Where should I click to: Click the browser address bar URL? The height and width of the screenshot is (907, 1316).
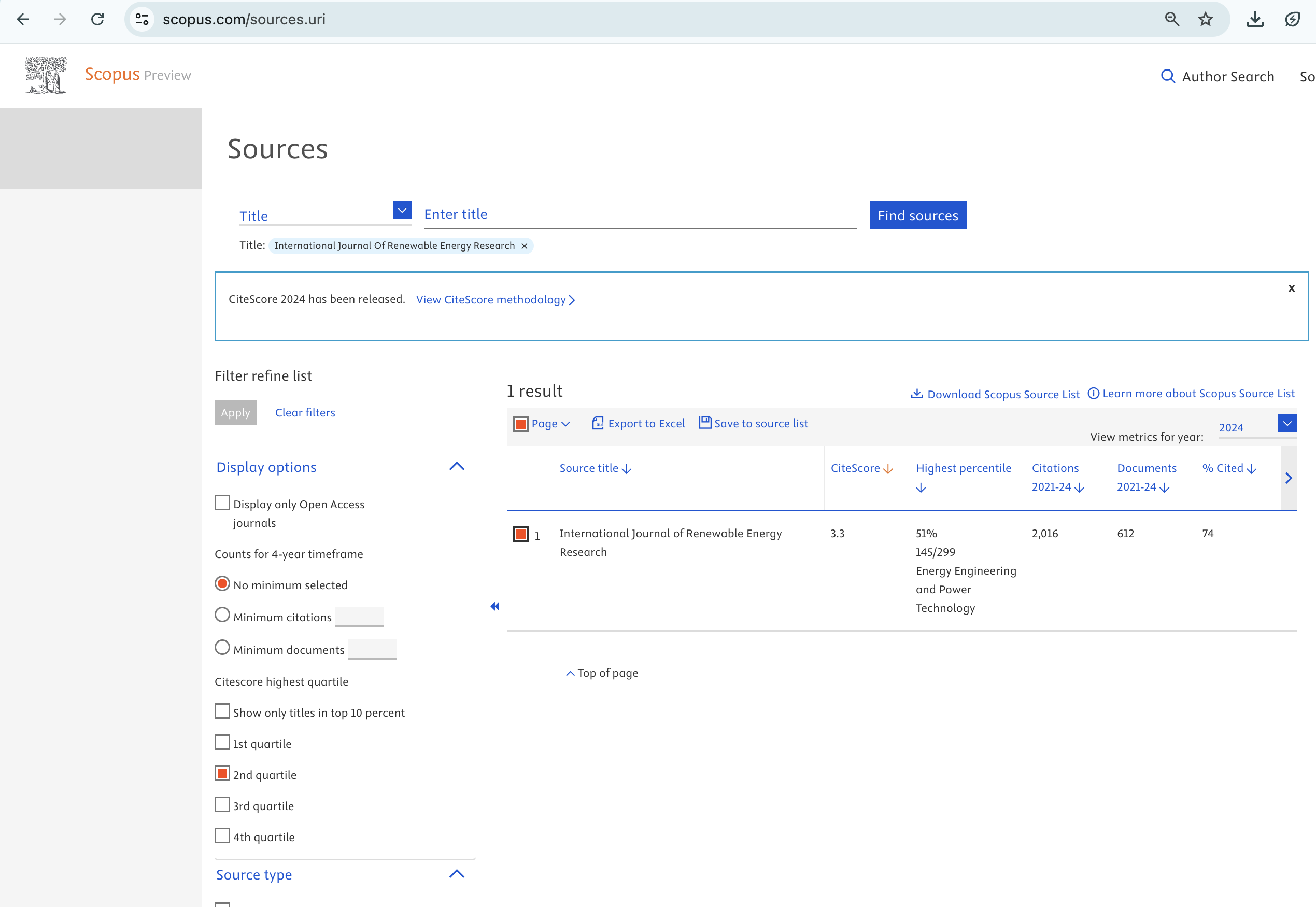[x=244, y=19]
